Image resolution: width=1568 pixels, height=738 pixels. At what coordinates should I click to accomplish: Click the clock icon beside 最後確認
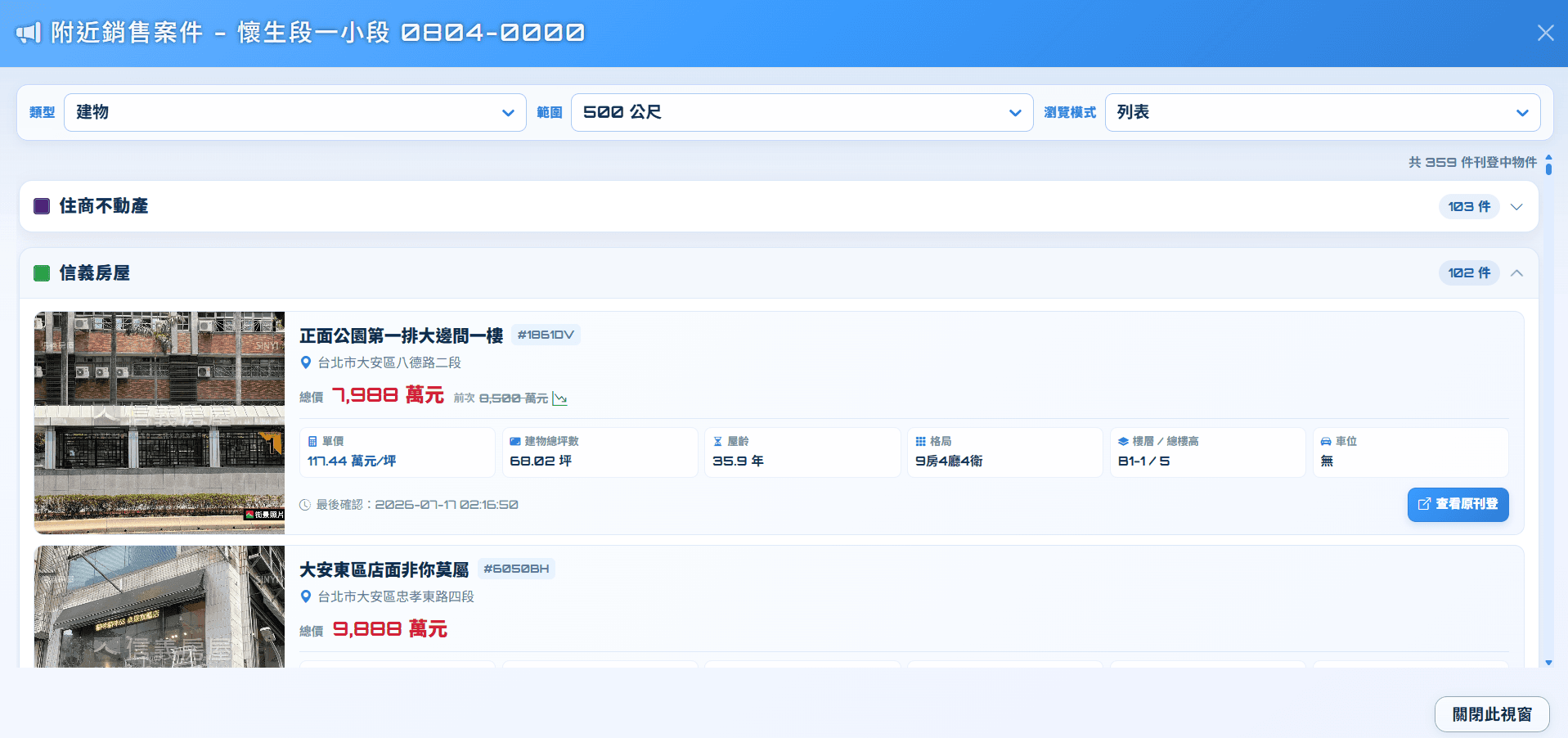[305, 505]
